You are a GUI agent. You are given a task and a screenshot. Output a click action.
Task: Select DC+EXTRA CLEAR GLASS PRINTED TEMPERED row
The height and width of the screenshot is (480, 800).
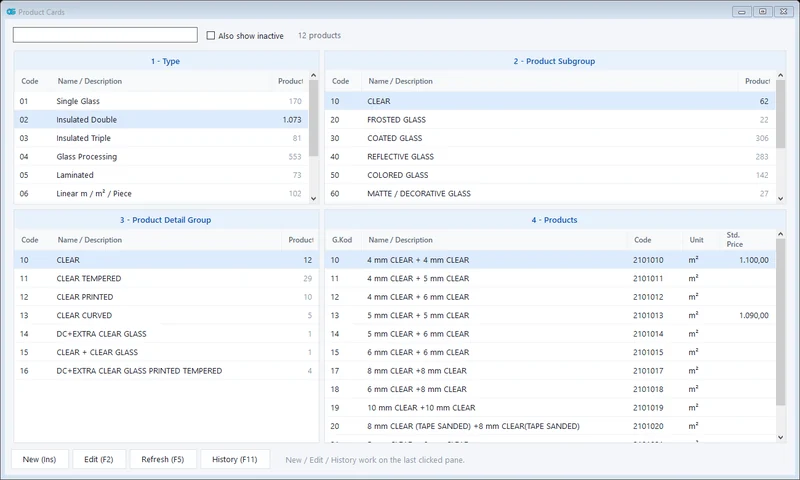(166, 371)
